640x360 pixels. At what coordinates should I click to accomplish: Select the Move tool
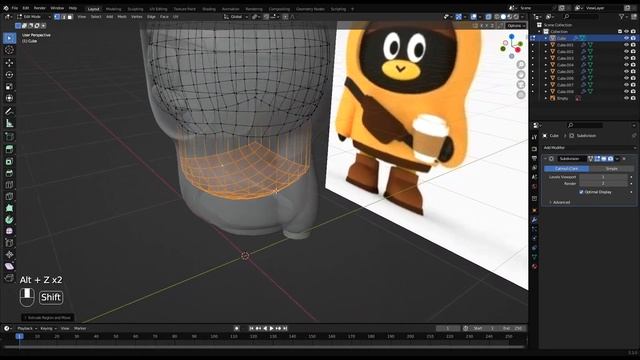[9, 63]
